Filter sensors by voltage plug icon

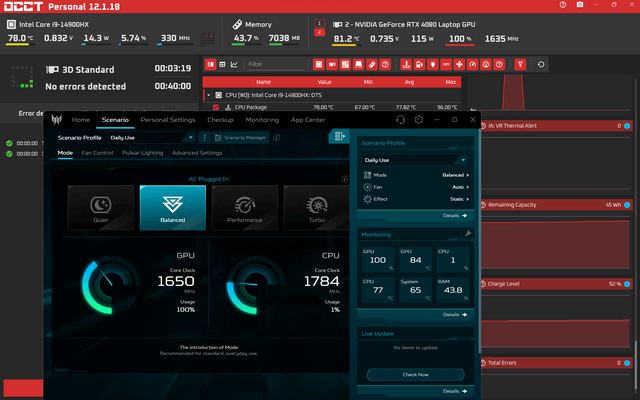pyautogui.click(x=433, y=64)
